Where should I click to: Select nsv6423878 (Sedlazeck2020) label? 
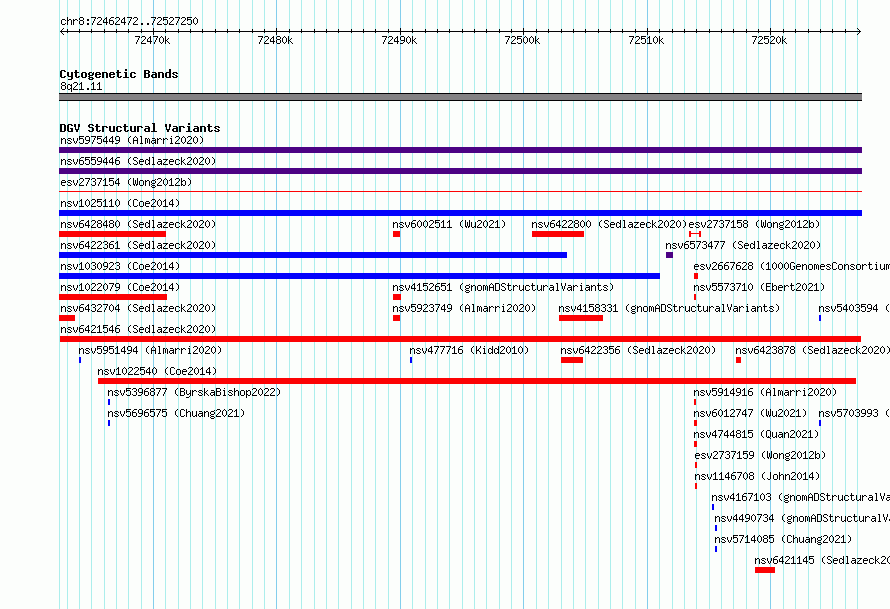tap(812, 350)
